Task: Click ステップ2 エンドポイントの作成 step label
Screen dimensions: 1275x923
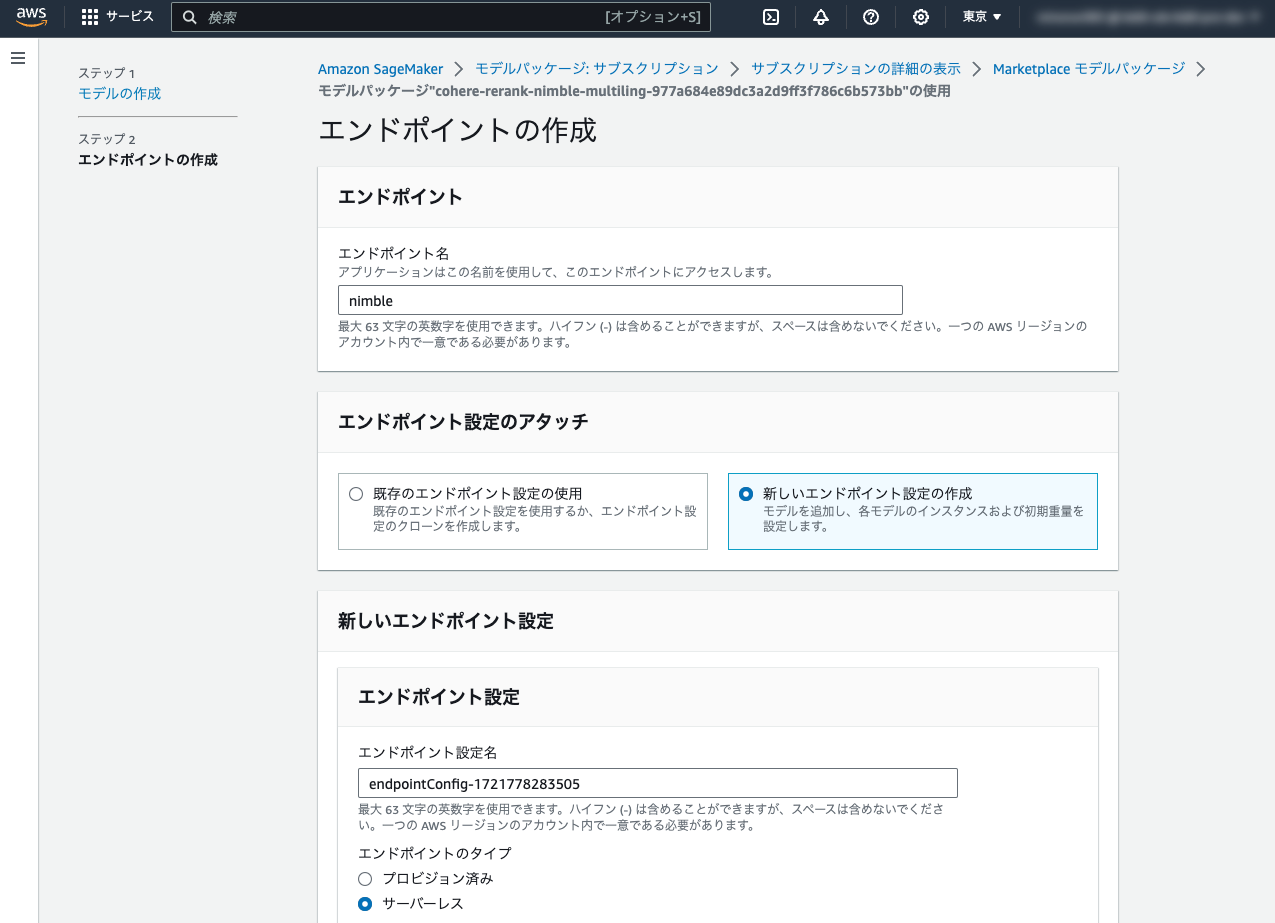Action: [148, 160]
